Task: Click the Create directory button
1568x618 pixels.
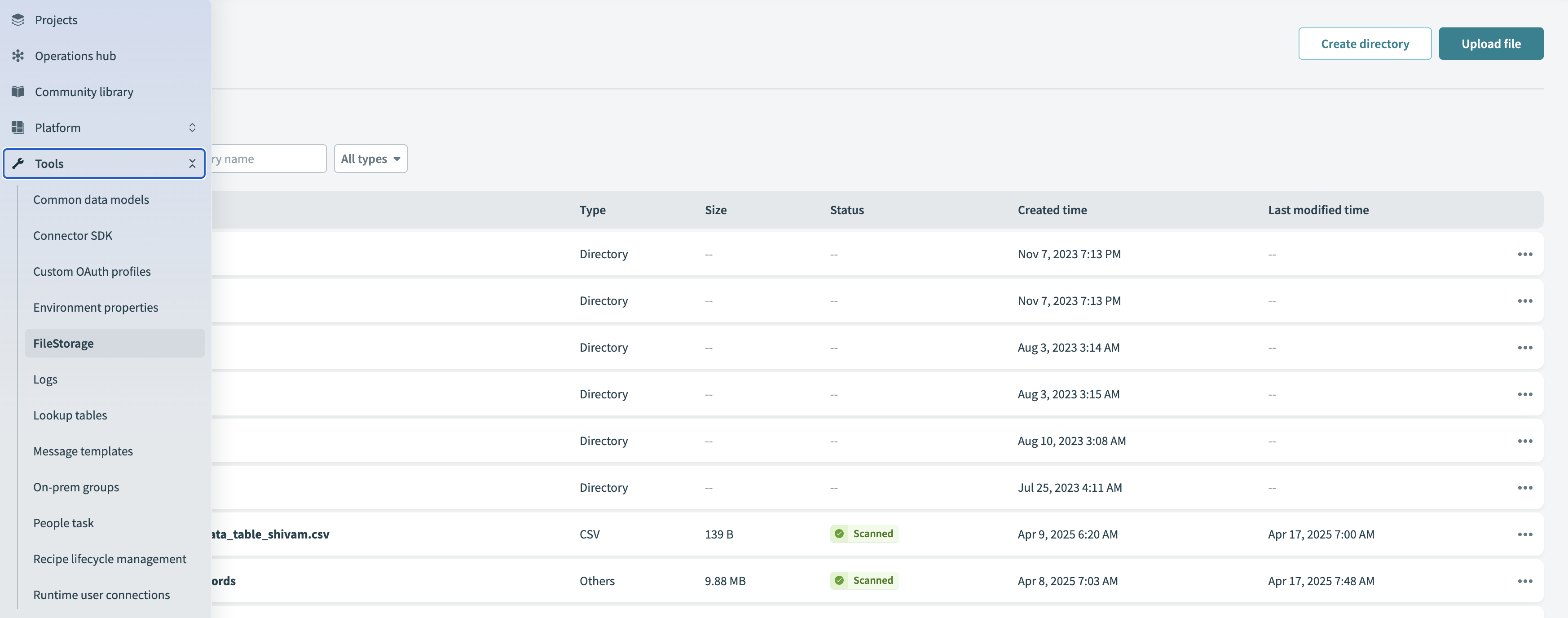Action: click(1365, 43)
